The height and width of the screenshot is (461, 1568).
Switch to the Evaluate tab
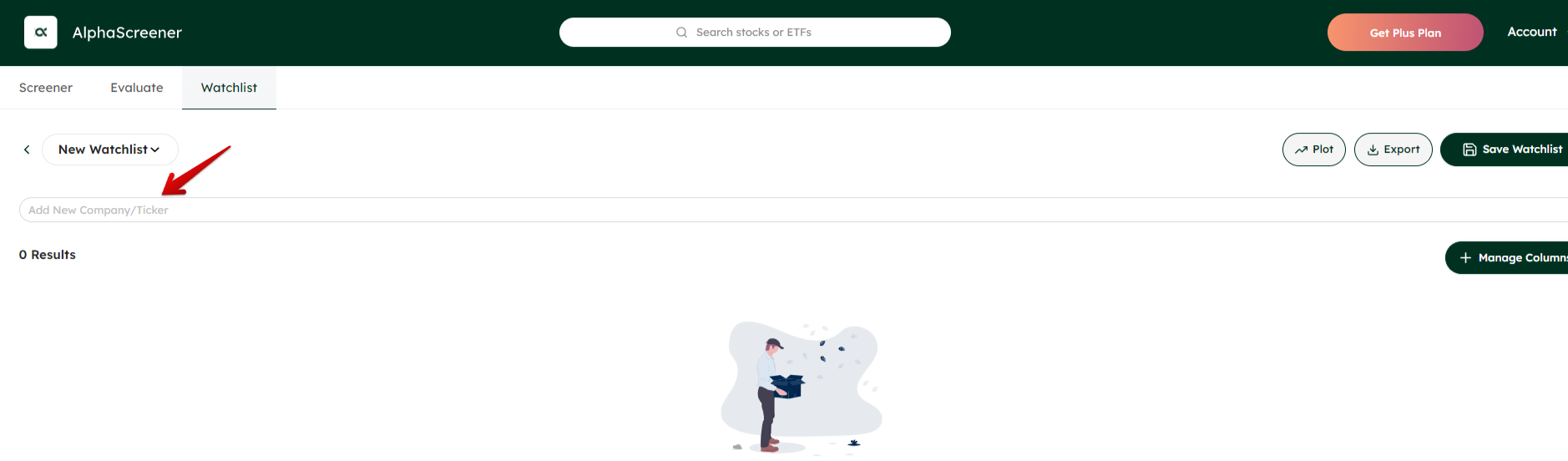click(137, 88)
